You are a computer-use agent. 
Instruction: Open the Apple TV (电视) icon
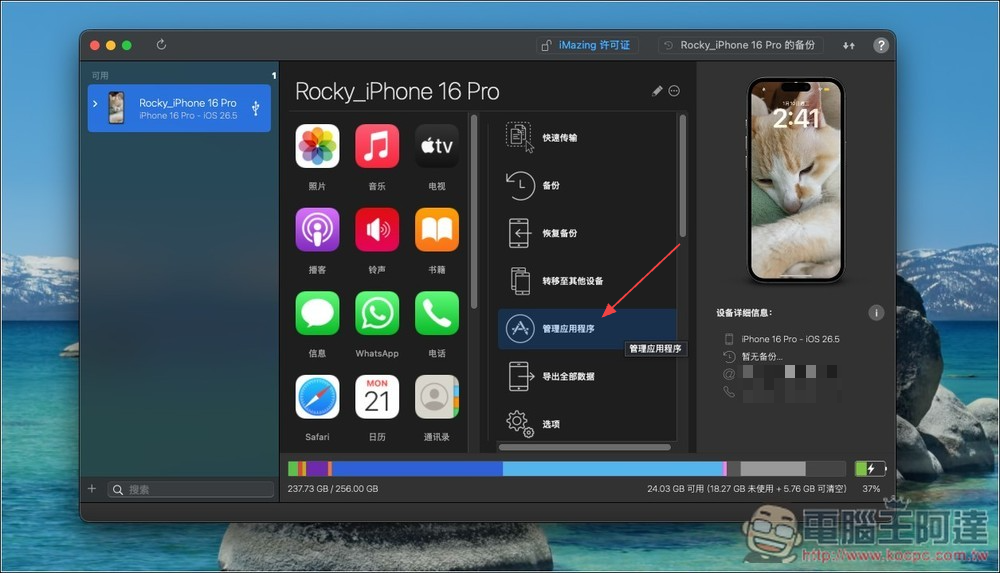pos(437,146)
